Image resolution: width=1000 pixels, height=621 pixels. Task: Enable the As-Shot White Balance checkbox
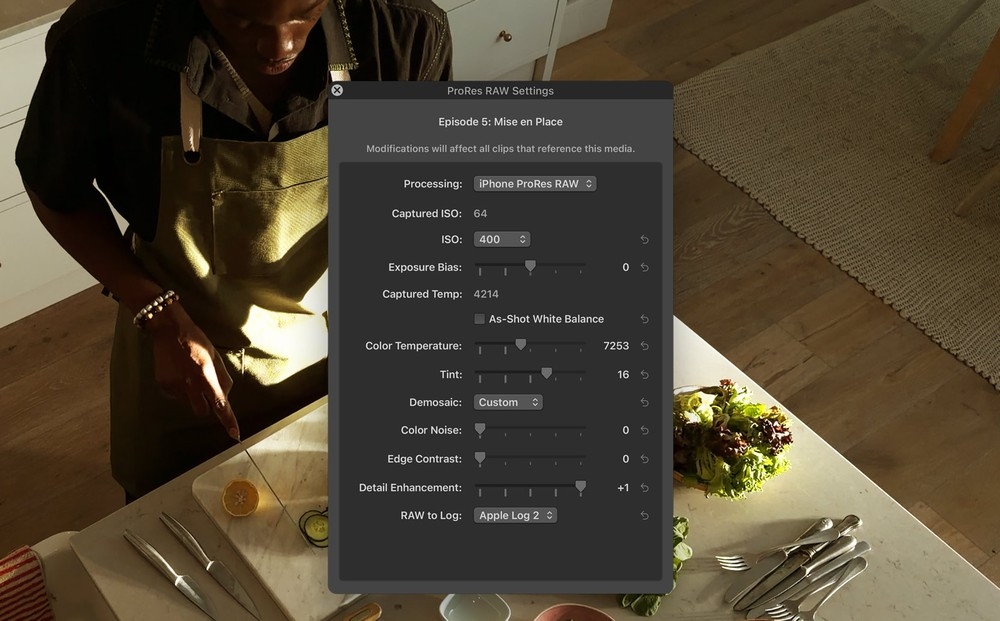click(x=480, y=319)
